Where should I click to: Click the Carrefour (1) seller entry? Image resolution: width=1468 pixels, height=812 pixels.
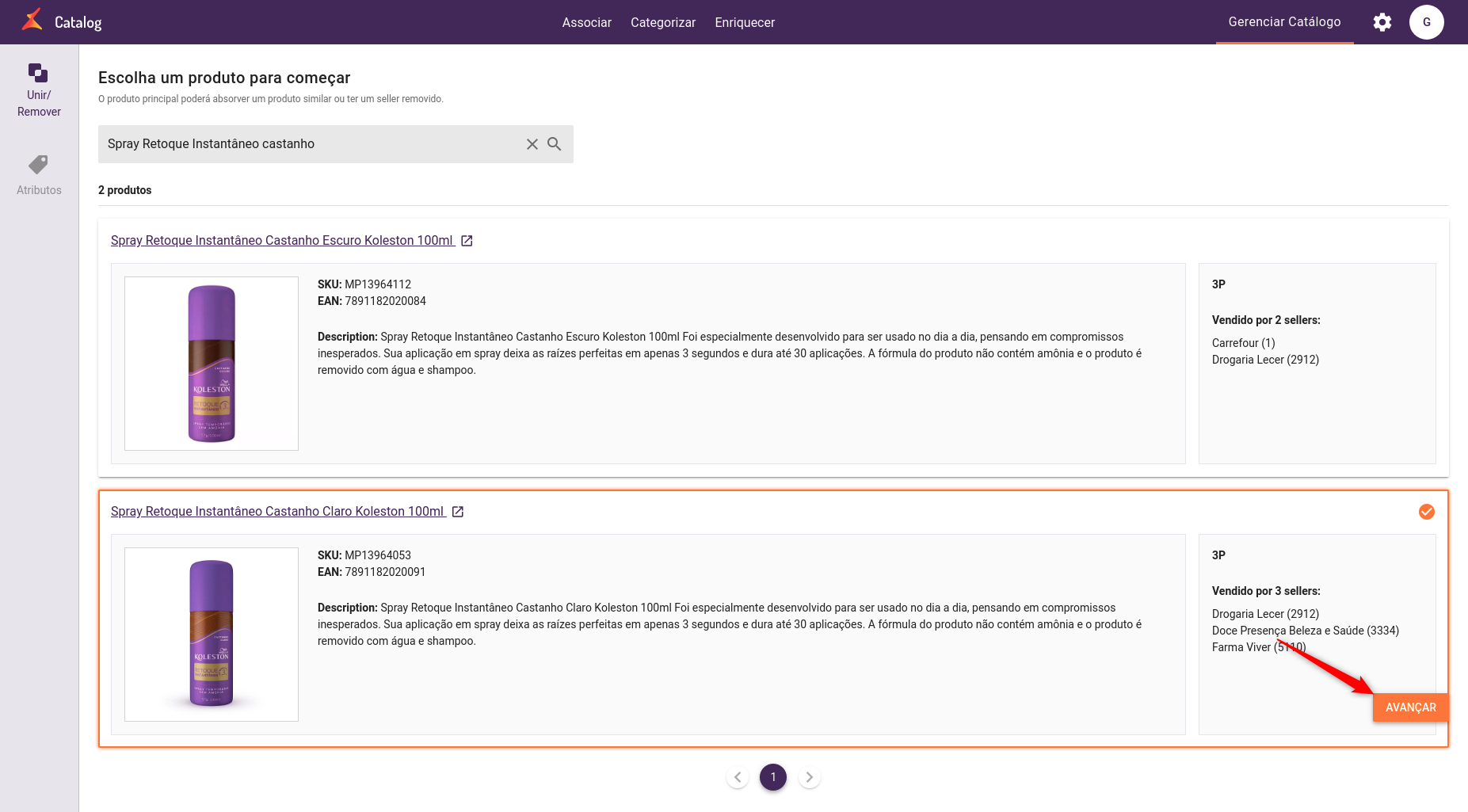click(1244, 343)
